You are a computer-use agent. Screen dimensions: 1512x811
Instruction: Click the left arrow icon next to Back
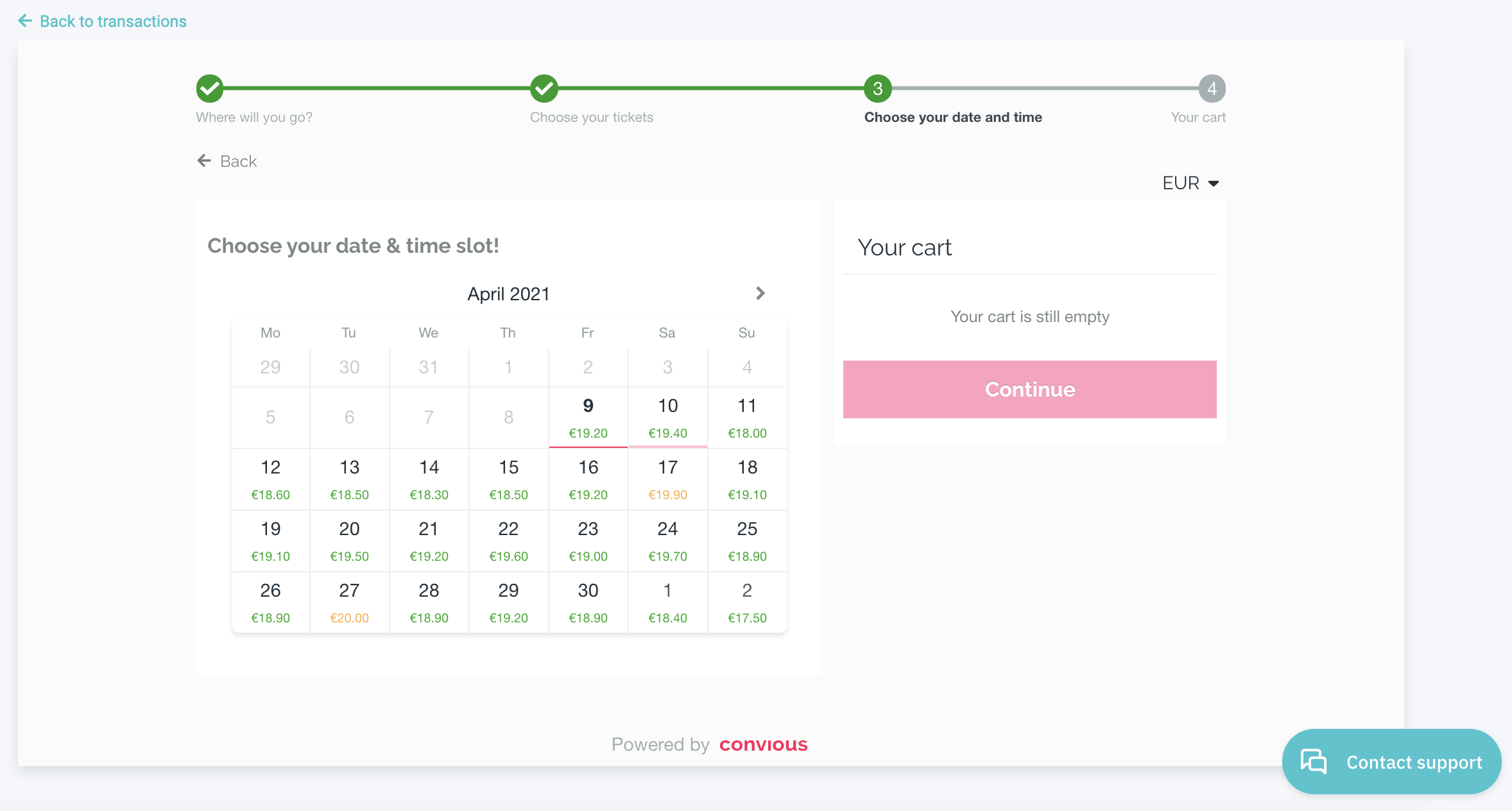tap(204, 160)
